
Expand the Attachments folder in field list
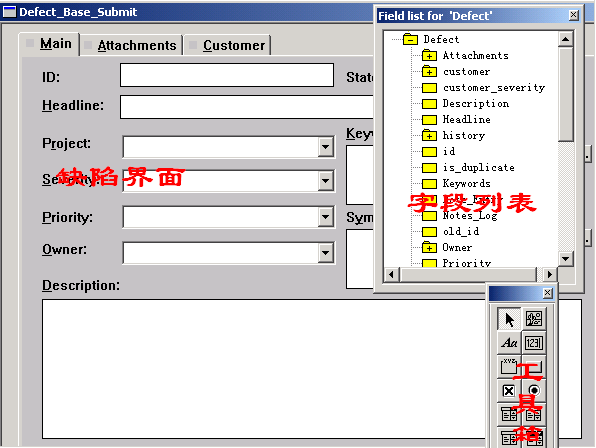(x=429, y=56)
